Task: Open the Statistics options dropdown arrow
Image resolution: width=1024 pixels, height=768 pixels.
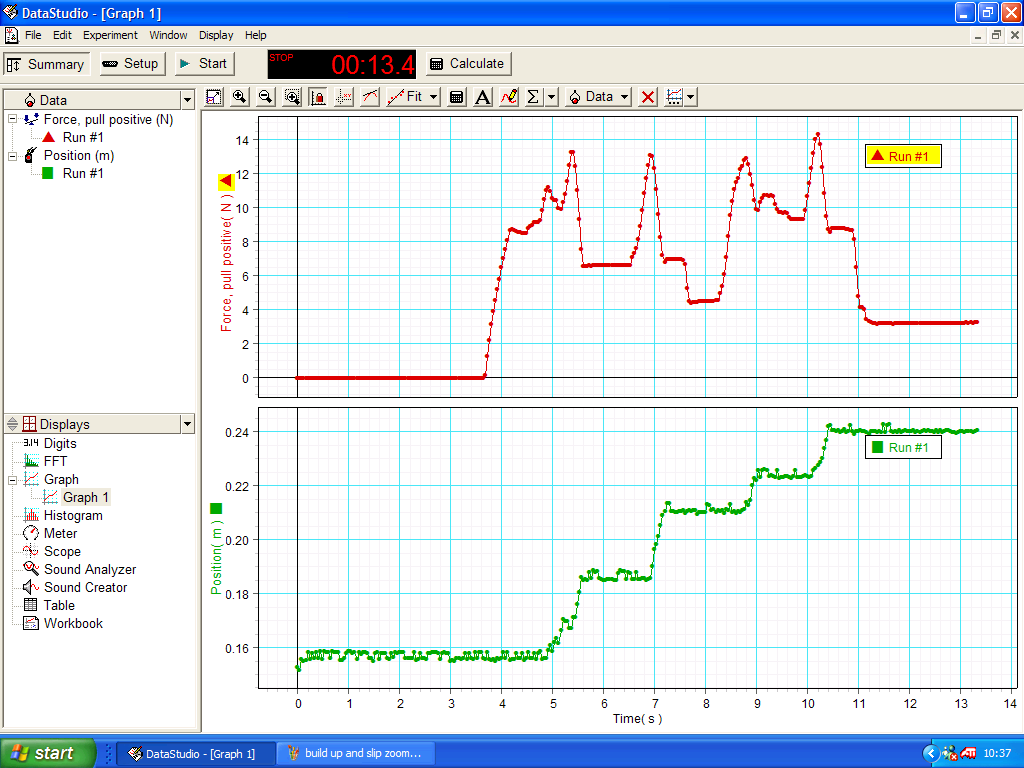Action: click(552, 97)
